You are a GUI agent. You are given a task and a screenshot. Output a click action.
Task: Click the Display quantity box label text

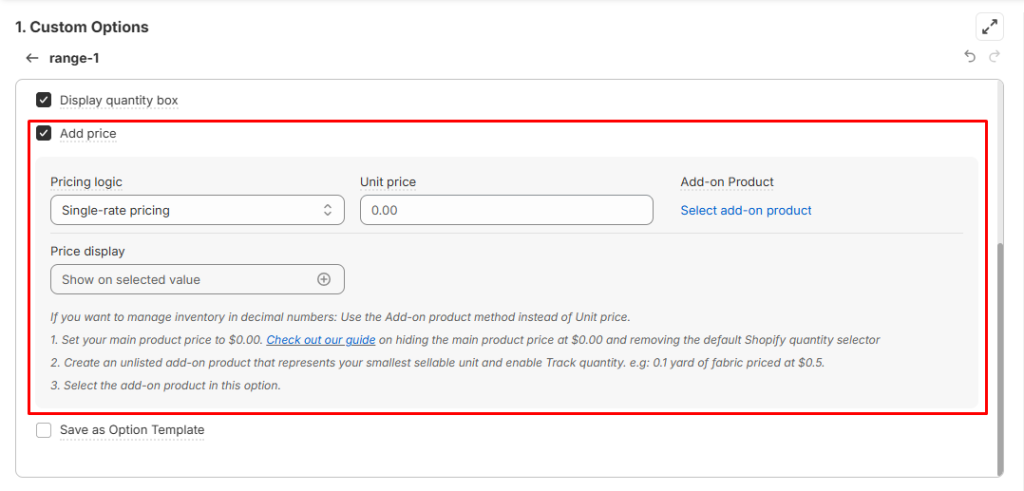[x=119, y=100]
